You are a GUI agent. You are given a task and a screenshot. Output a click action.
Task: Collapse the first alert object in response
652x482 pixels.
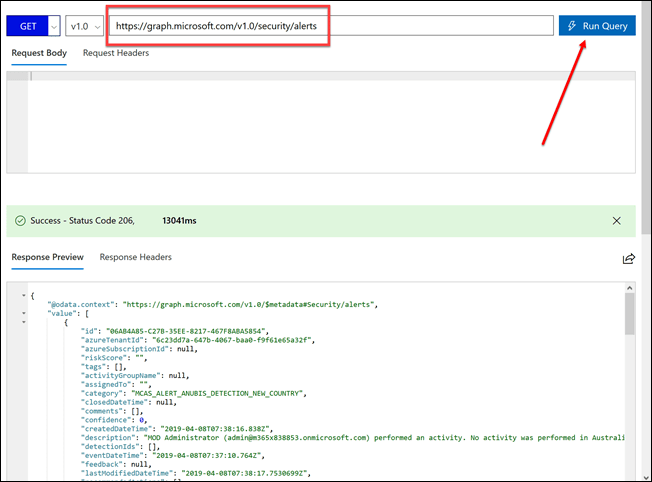click(21, 322)
